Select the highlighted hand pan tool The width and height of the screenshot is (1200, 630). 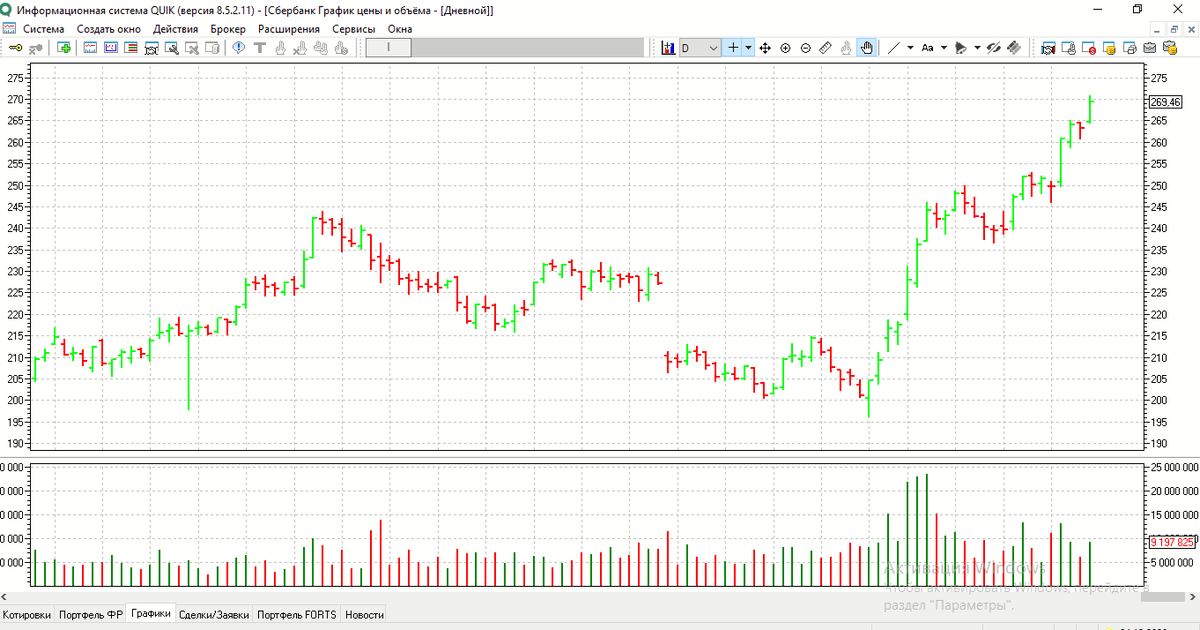pyautogui.click(x=867, y=47)
